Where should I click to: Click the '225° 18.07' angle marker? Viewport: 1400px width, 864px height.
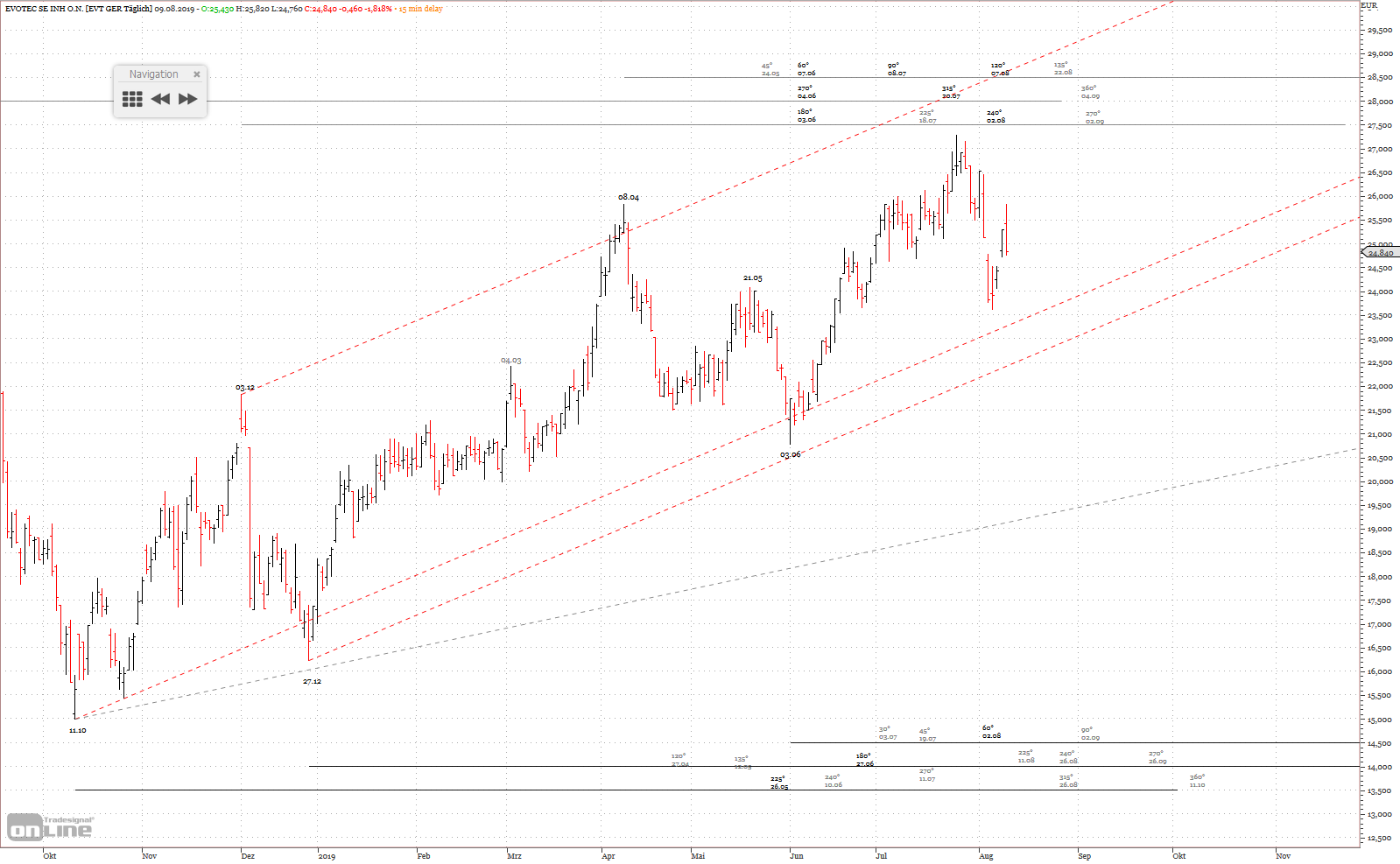click(927, 116)
